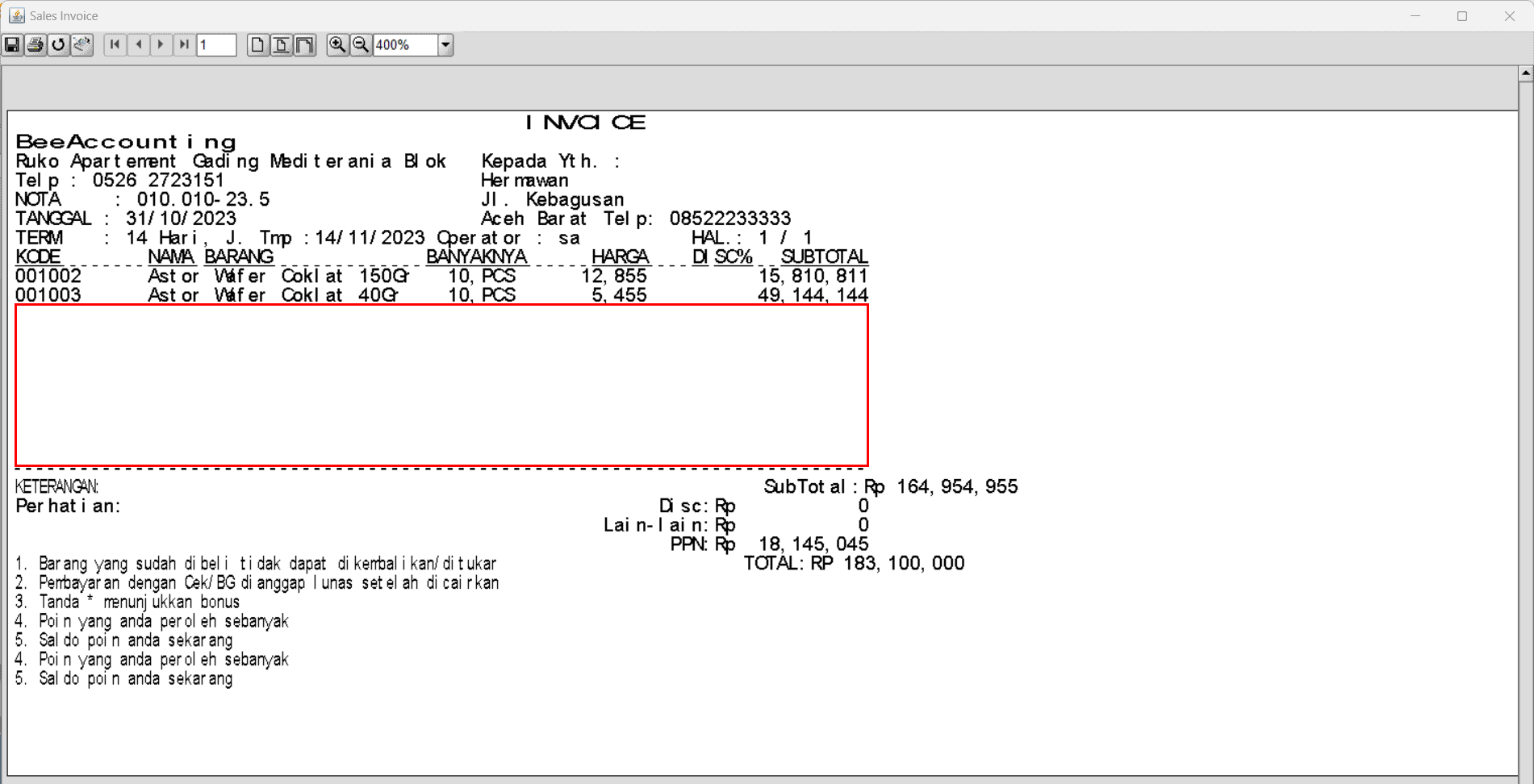Image resolution: width=1534 pixels, height=784 pixels.
Task: Click the BeeAccounting company name
Action: 126,142
